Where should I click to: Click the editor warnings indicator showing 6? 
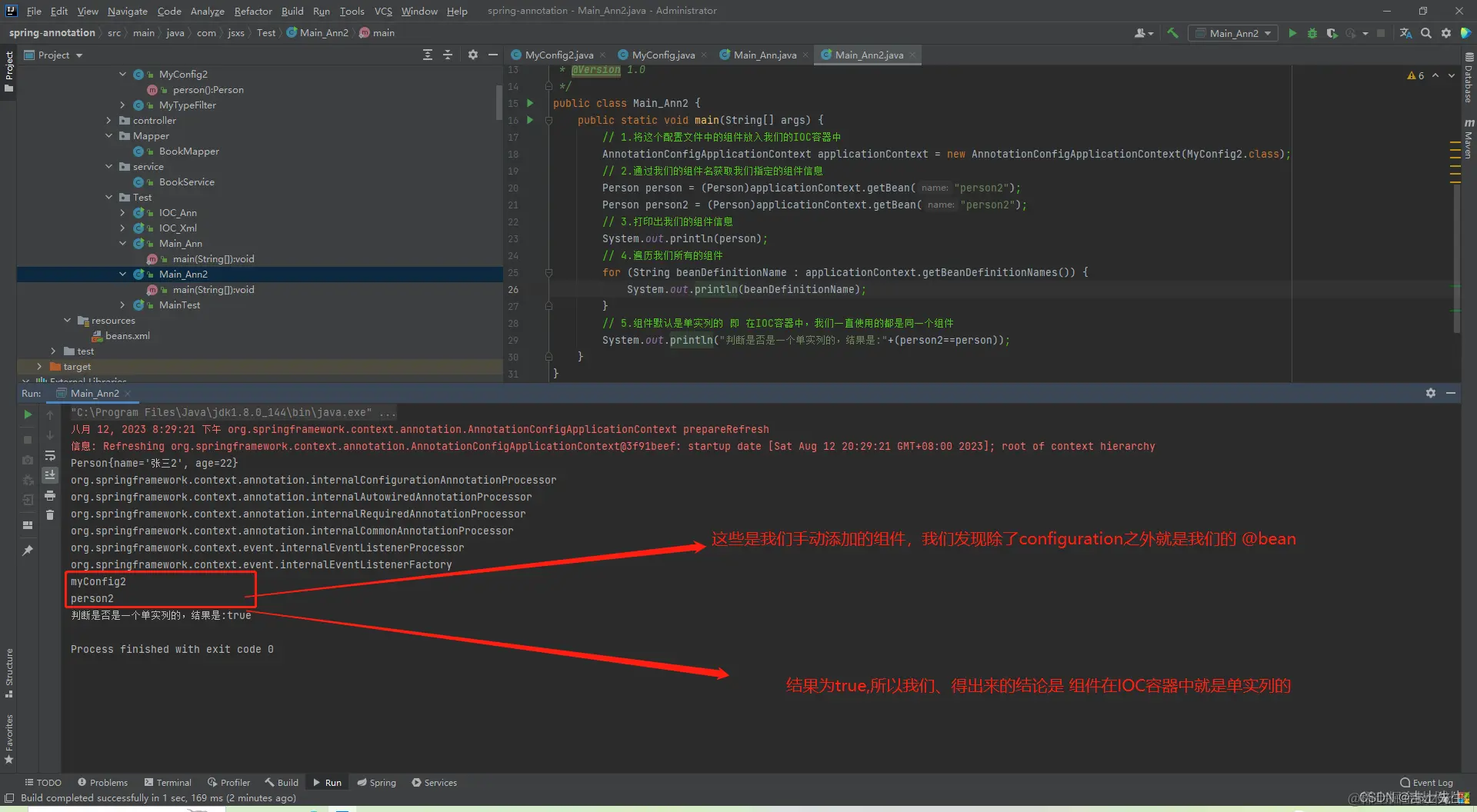(1415, 75)
